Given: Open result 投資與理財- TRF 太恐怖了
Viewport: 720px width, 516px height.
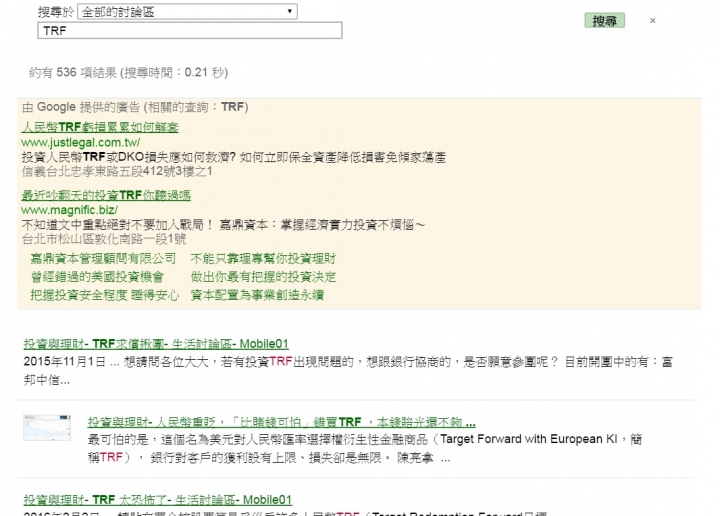Looking at the screenshot, I should point(158,500).
